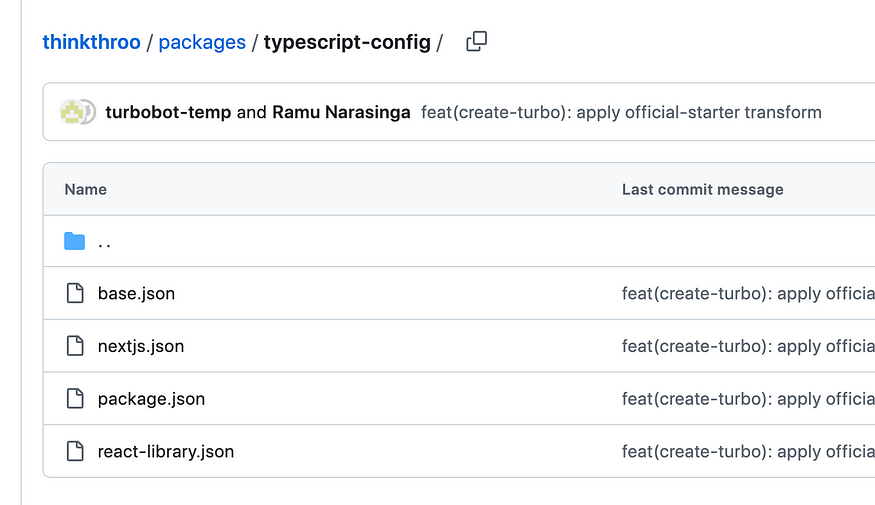
Task: Navigate up via the ".." entry
Action: coord(104,242)
